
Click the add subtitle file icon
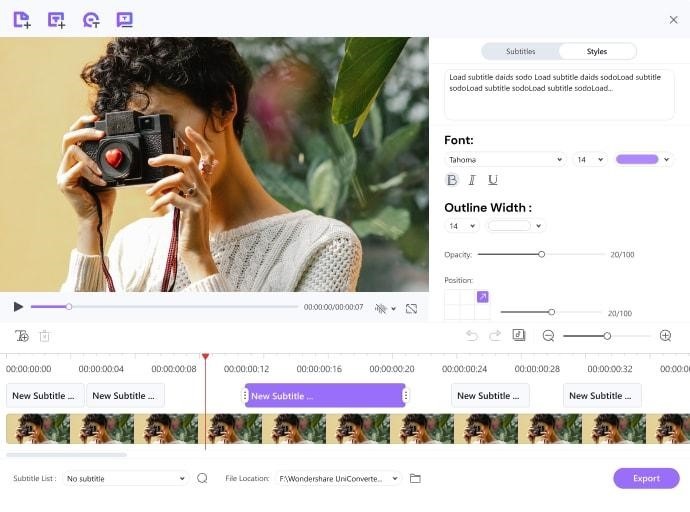click(x=56, y=19)
